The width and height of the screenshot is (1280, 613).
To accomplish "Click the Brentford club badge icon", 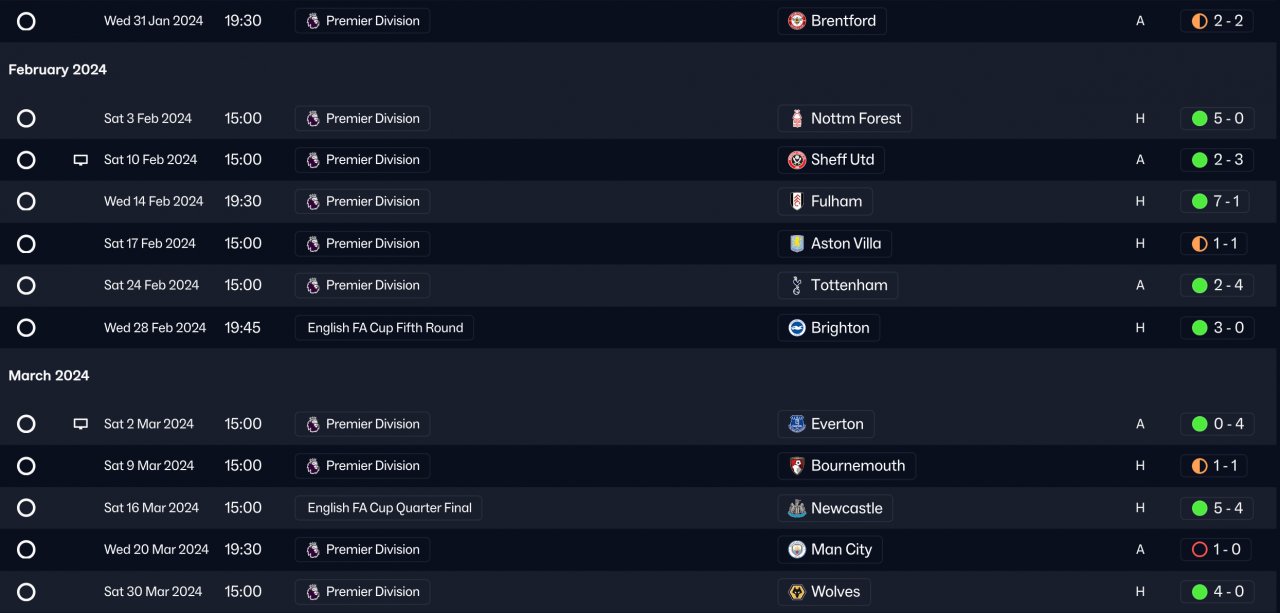I will coord(797,21).
